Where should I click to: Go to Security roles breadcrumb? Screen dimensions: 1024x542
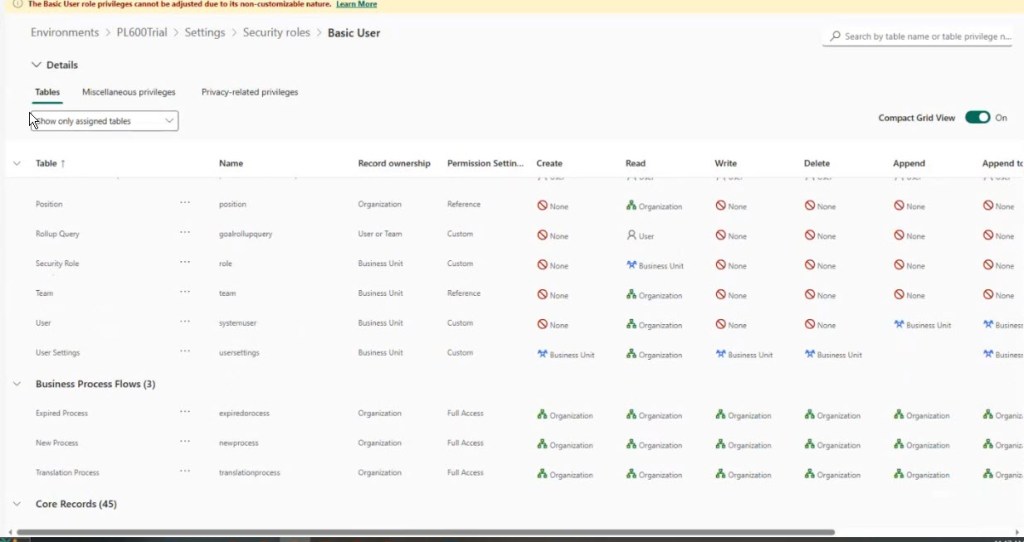[276, 33]
